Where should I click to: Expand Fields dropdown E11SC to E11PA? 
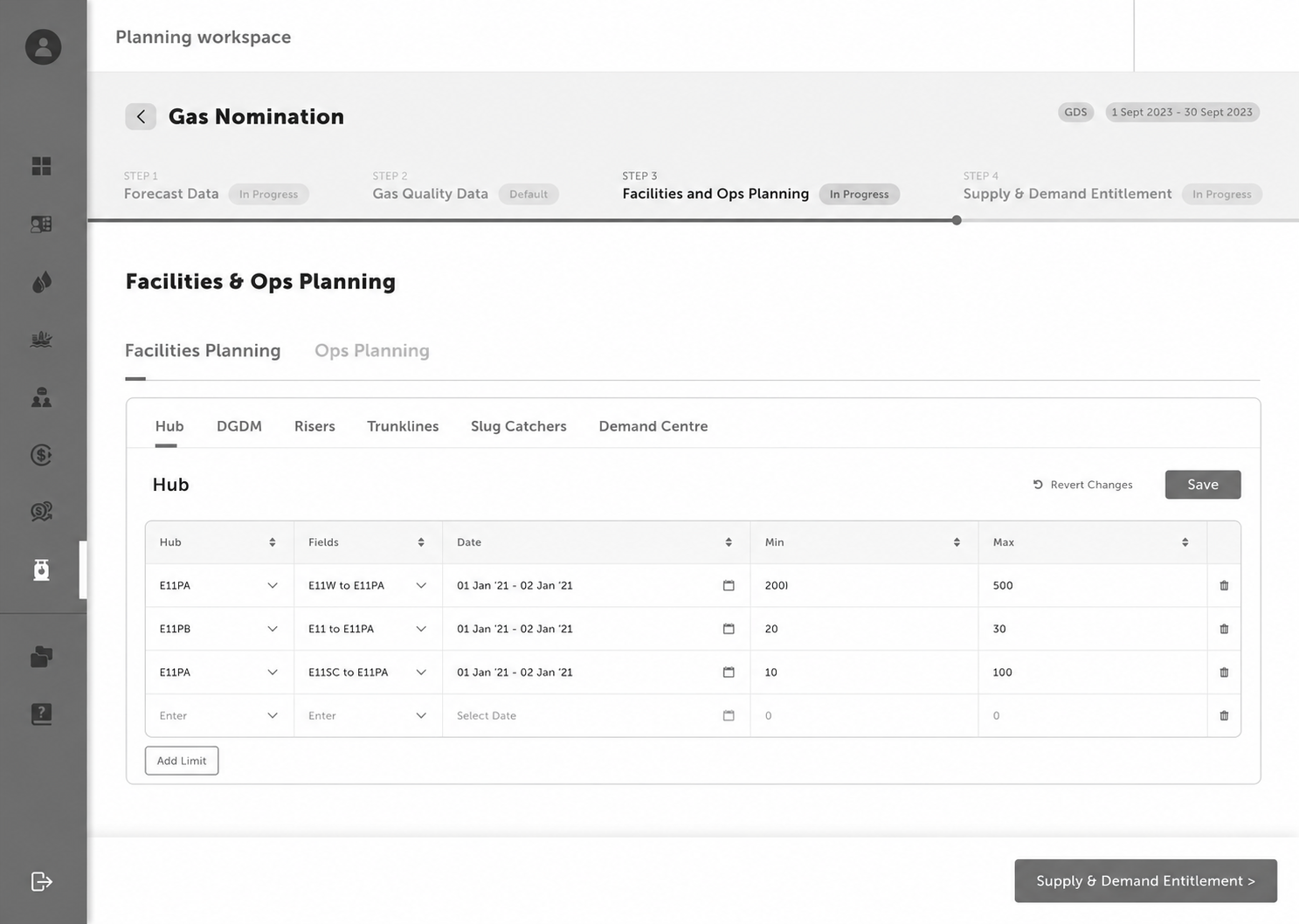click(x=421, y=672)
